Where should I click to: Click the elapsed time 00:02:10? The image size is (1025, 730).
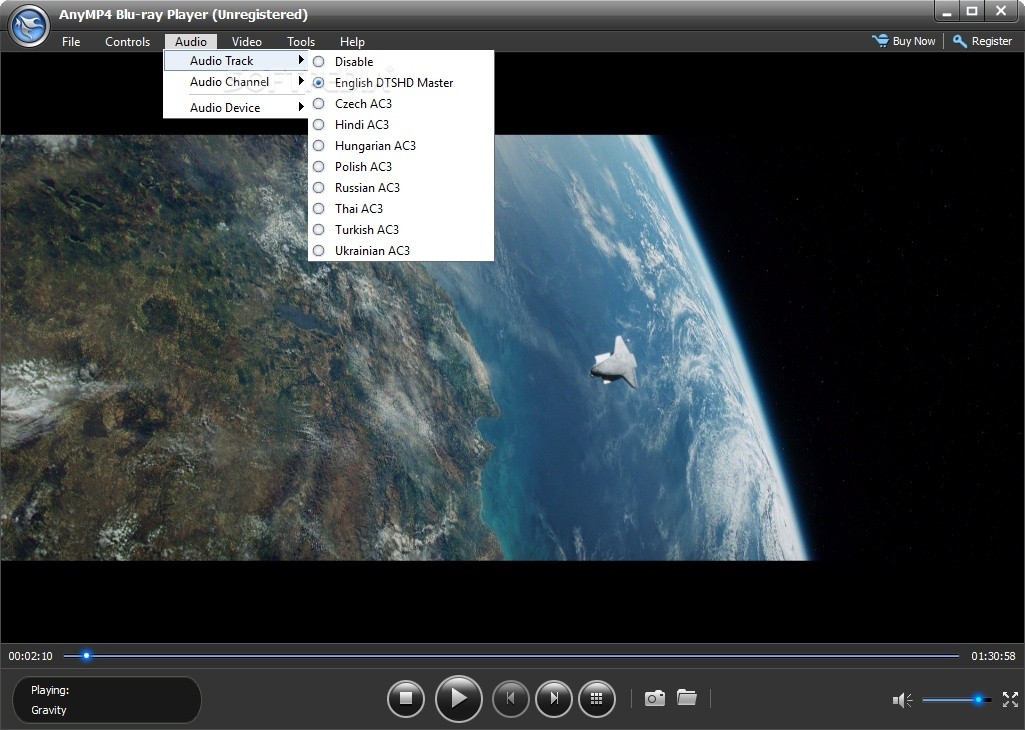[x=31, y=656]
